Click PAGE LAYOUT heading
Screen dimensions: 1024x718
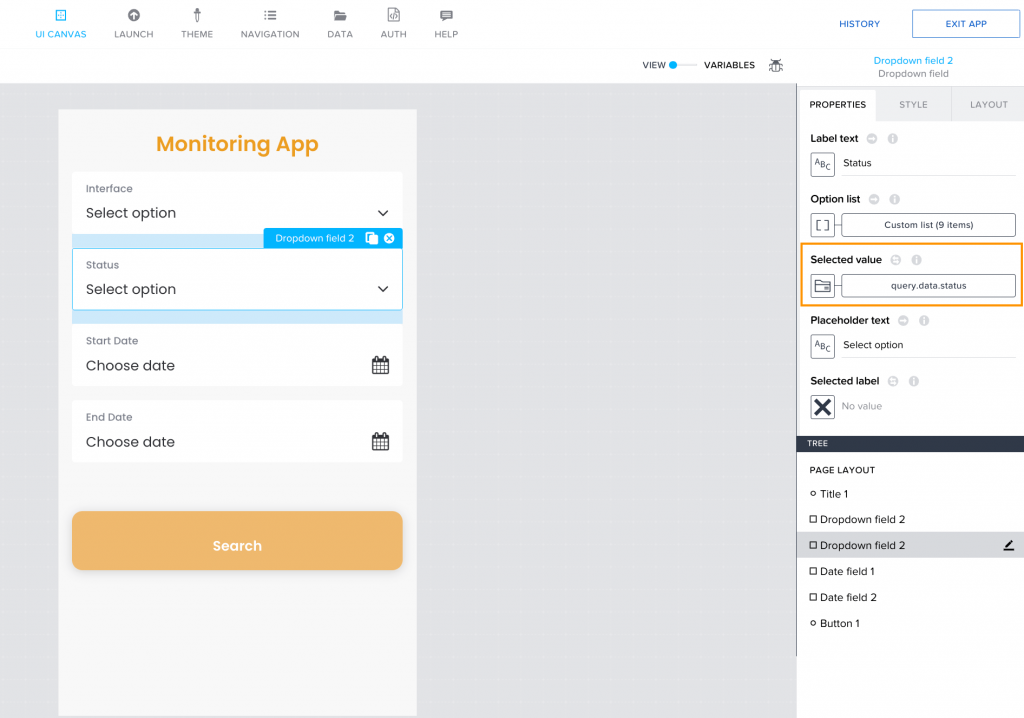tap(842, 470)
